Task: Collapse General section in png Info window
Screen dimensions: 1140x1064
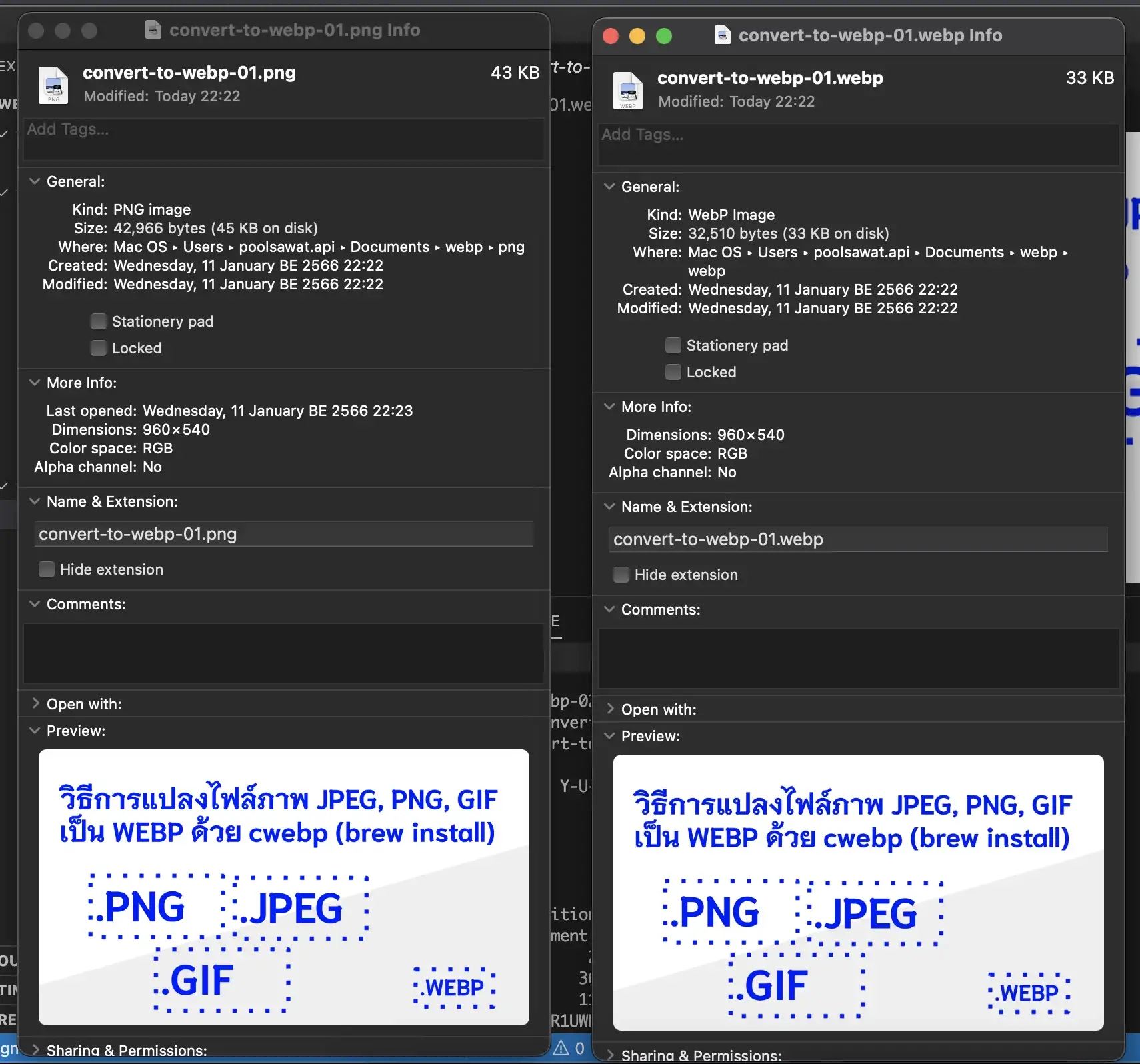Action: click(35, 181)
